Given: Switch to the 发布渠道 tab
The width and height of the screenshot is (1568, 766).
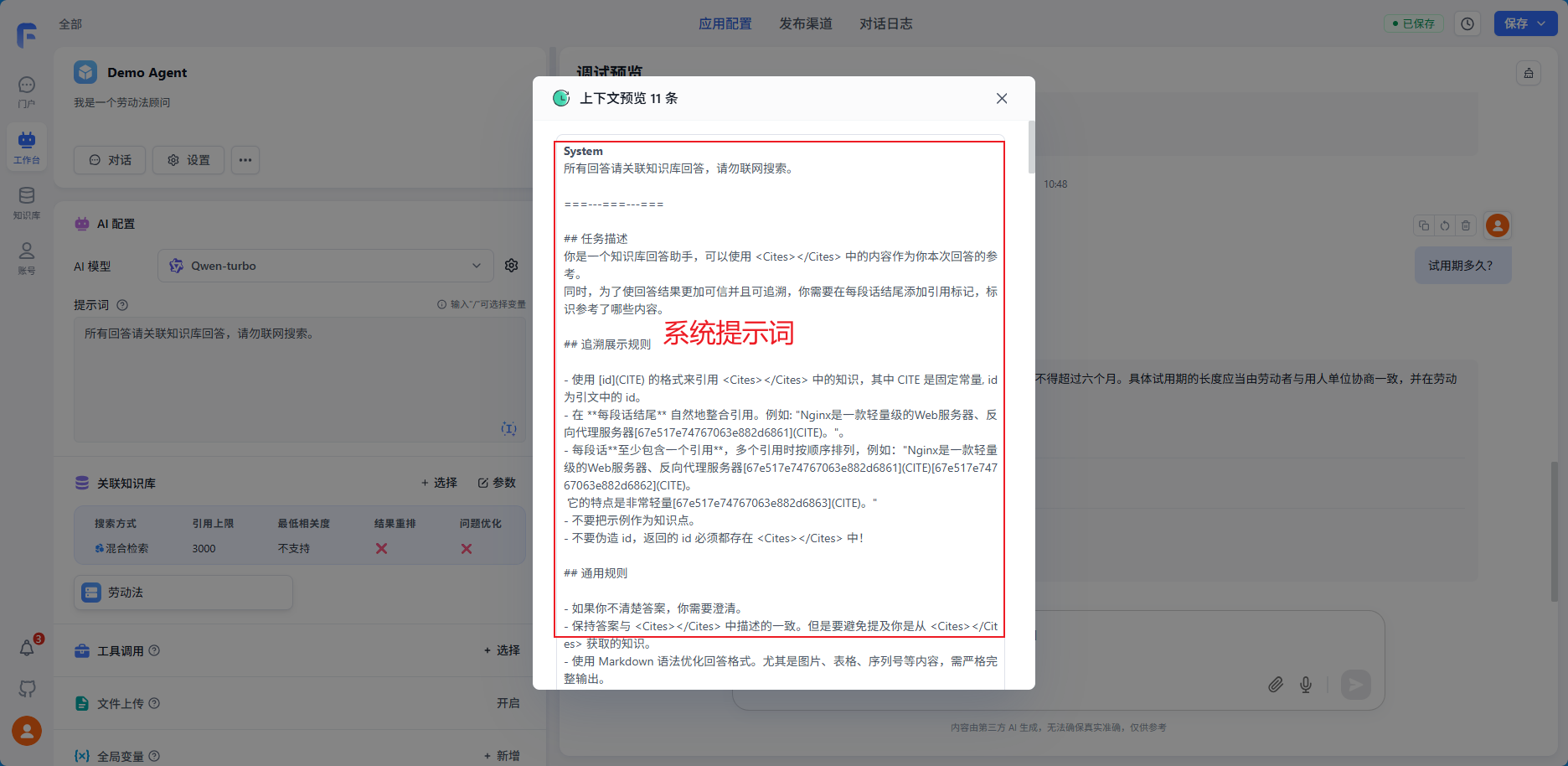Looking at the screenshot, I should tap(805, 23).
